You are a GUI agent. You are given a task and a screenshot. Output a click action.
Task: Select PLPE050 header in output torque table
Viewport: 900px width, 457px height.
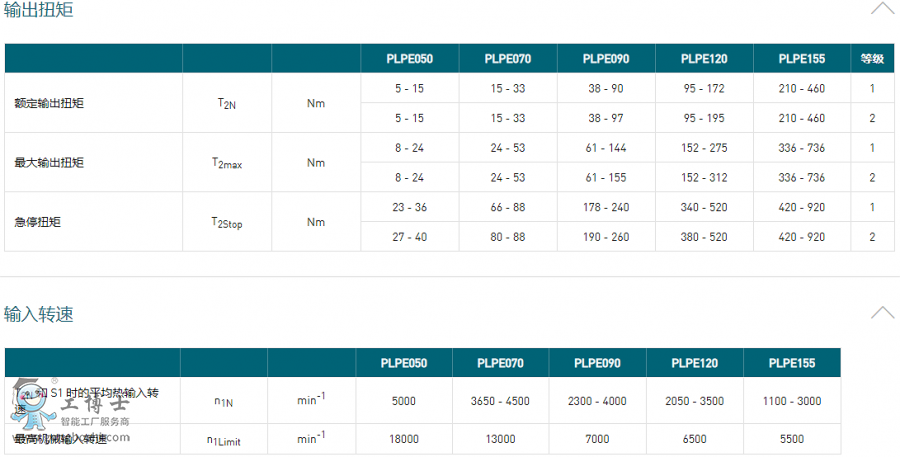click(409, 58)
